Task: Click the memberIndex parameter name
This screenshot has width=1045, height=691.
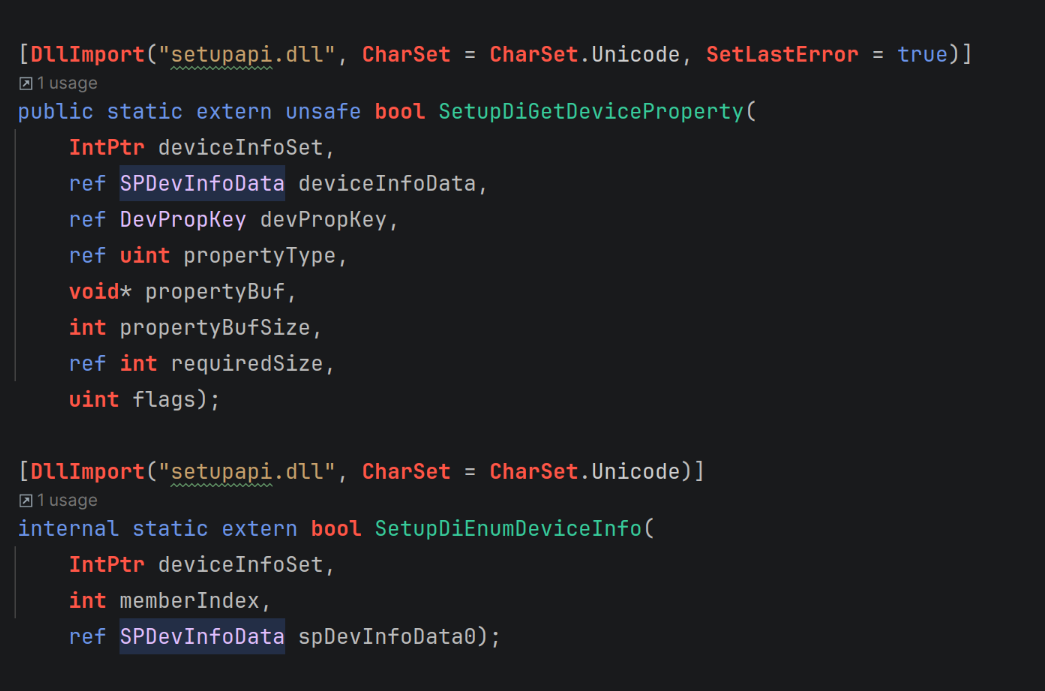Action: point(190,601)
